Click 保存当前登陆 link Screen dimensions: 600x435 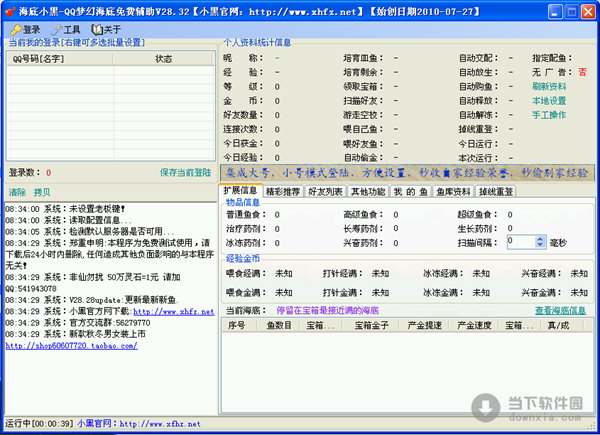click(x=186, y=173)
